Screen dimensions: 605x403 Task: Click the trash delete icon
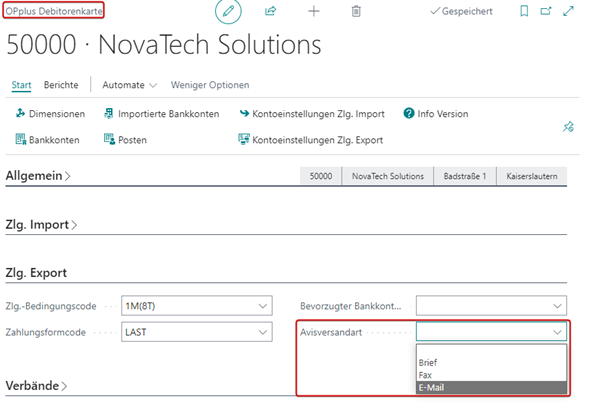(356, 11)
